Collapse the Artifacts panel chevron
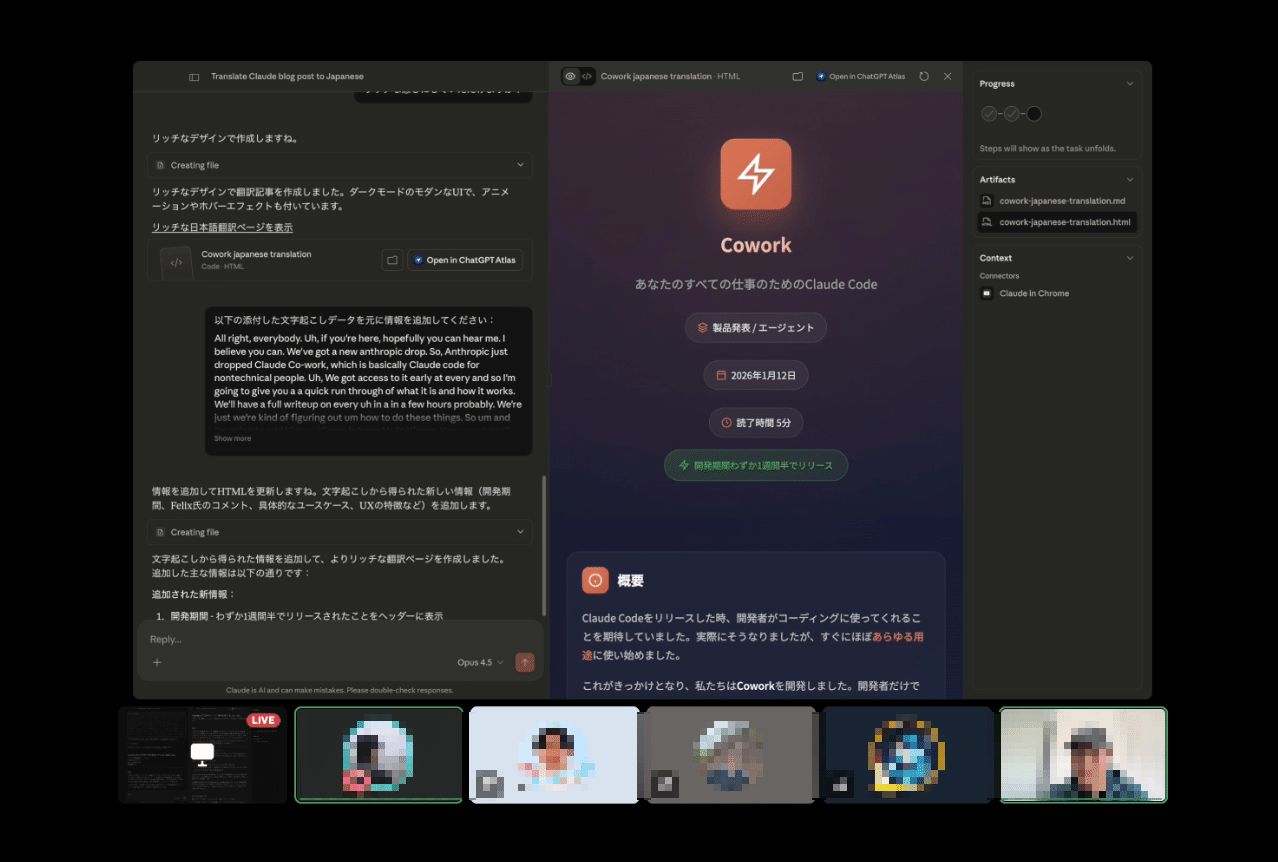1278x862 pixels. coord(1130,180)
